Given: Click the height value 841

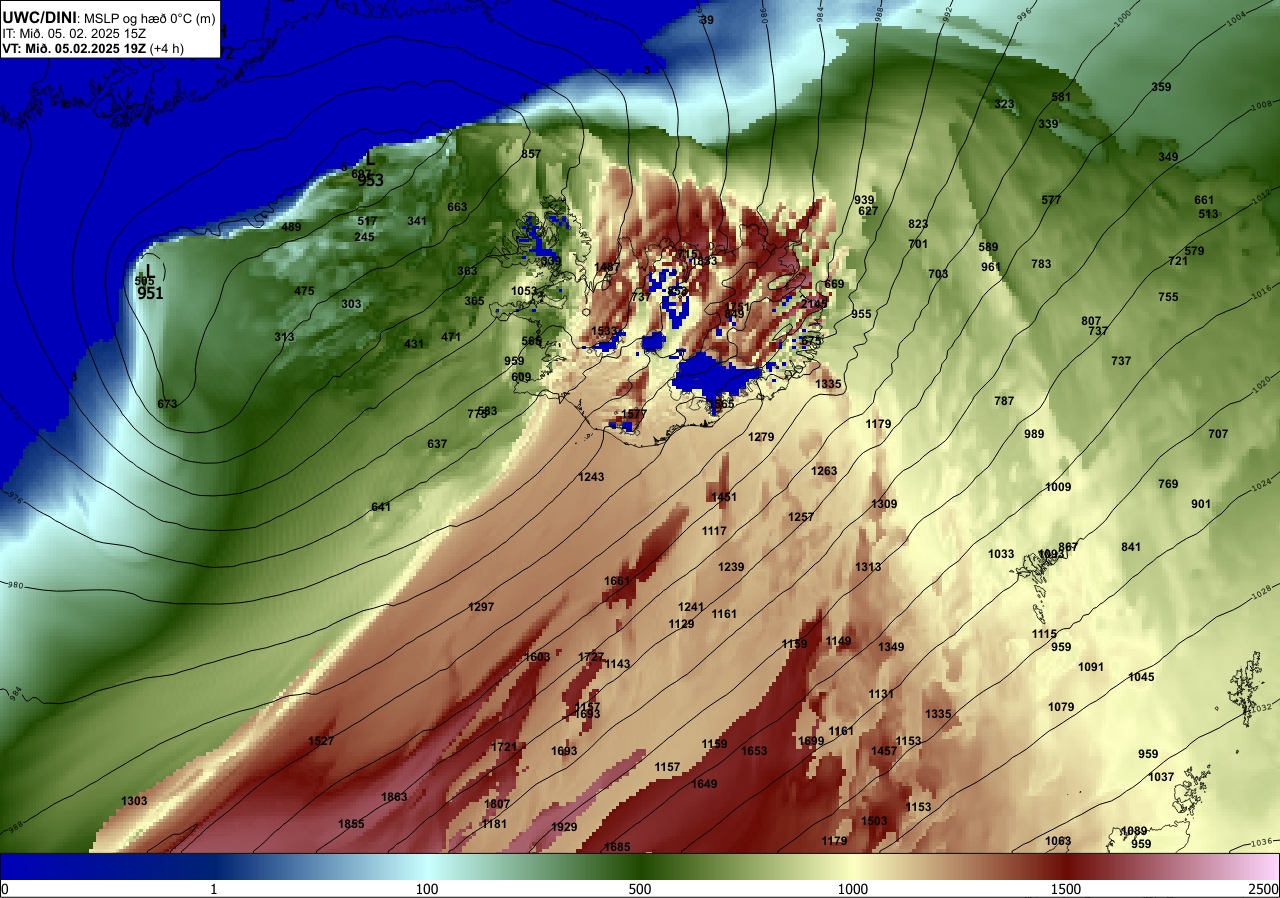Looking at the screenshot, I should (x=1131, y=547).
